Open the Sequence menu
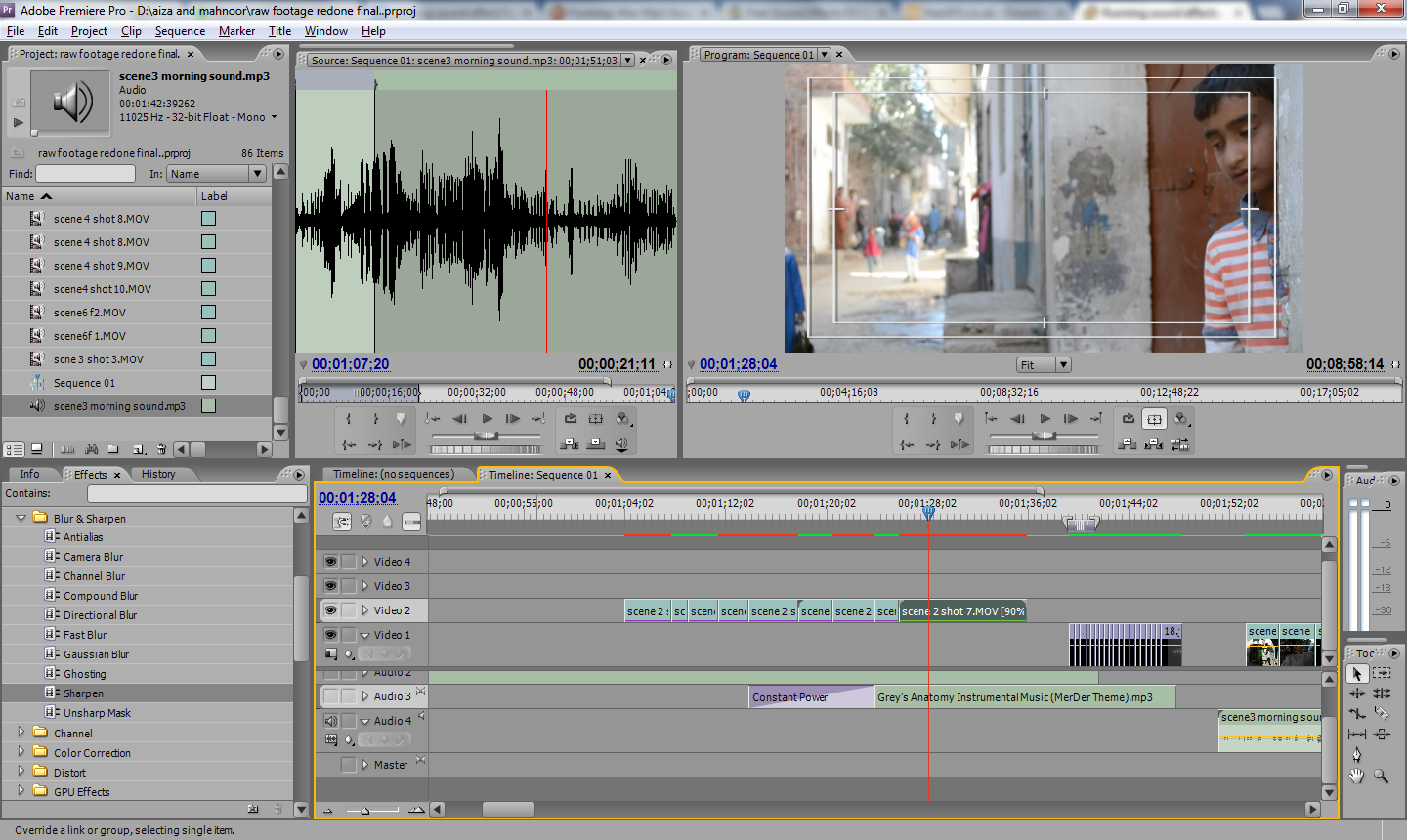Viewport: 1407px width, 840px height. (x=180, y=31)
